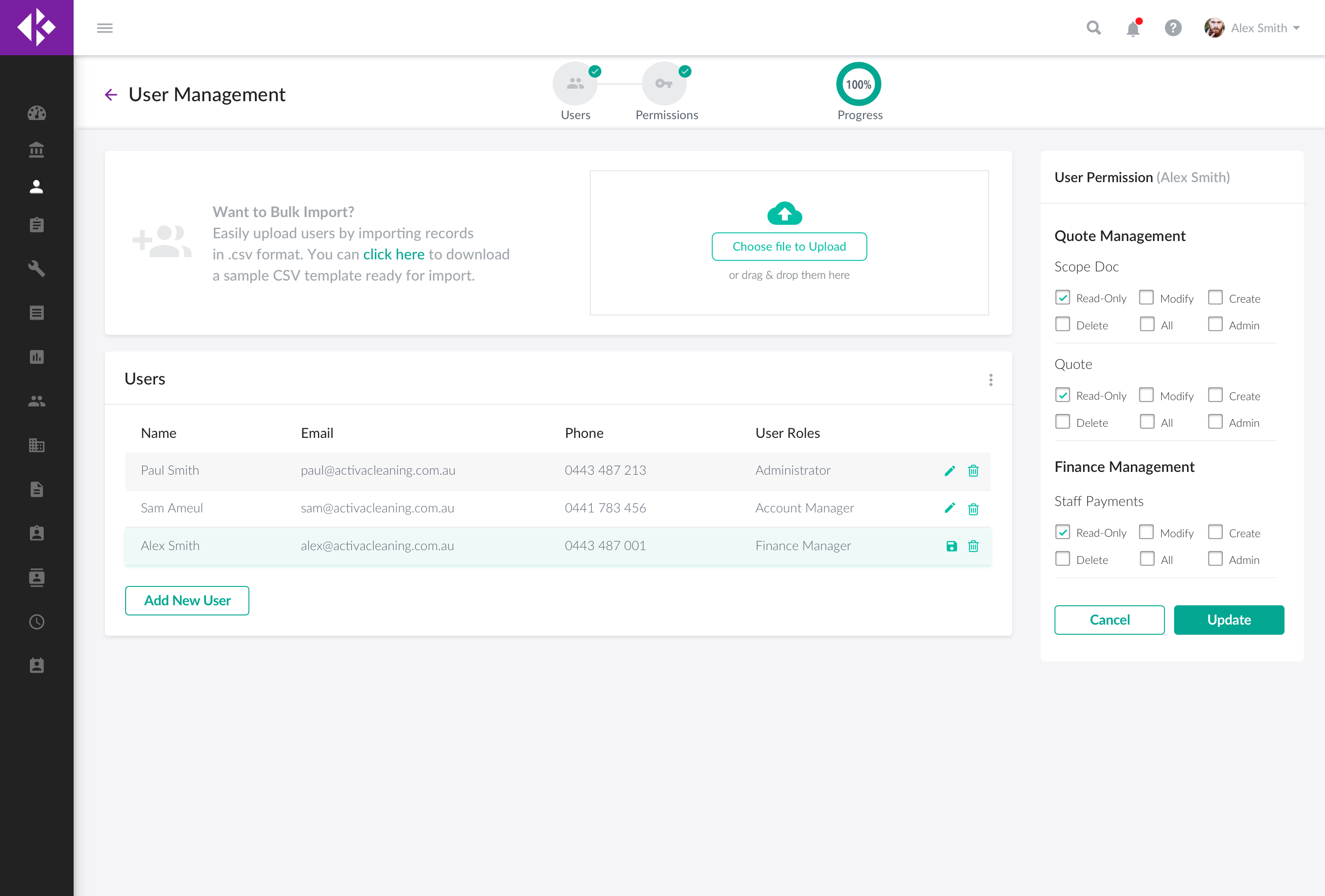The width and height of the screenshot is (1325, 896).
Task: Open Users panel three-dot menu
Action: coord(991,379)
